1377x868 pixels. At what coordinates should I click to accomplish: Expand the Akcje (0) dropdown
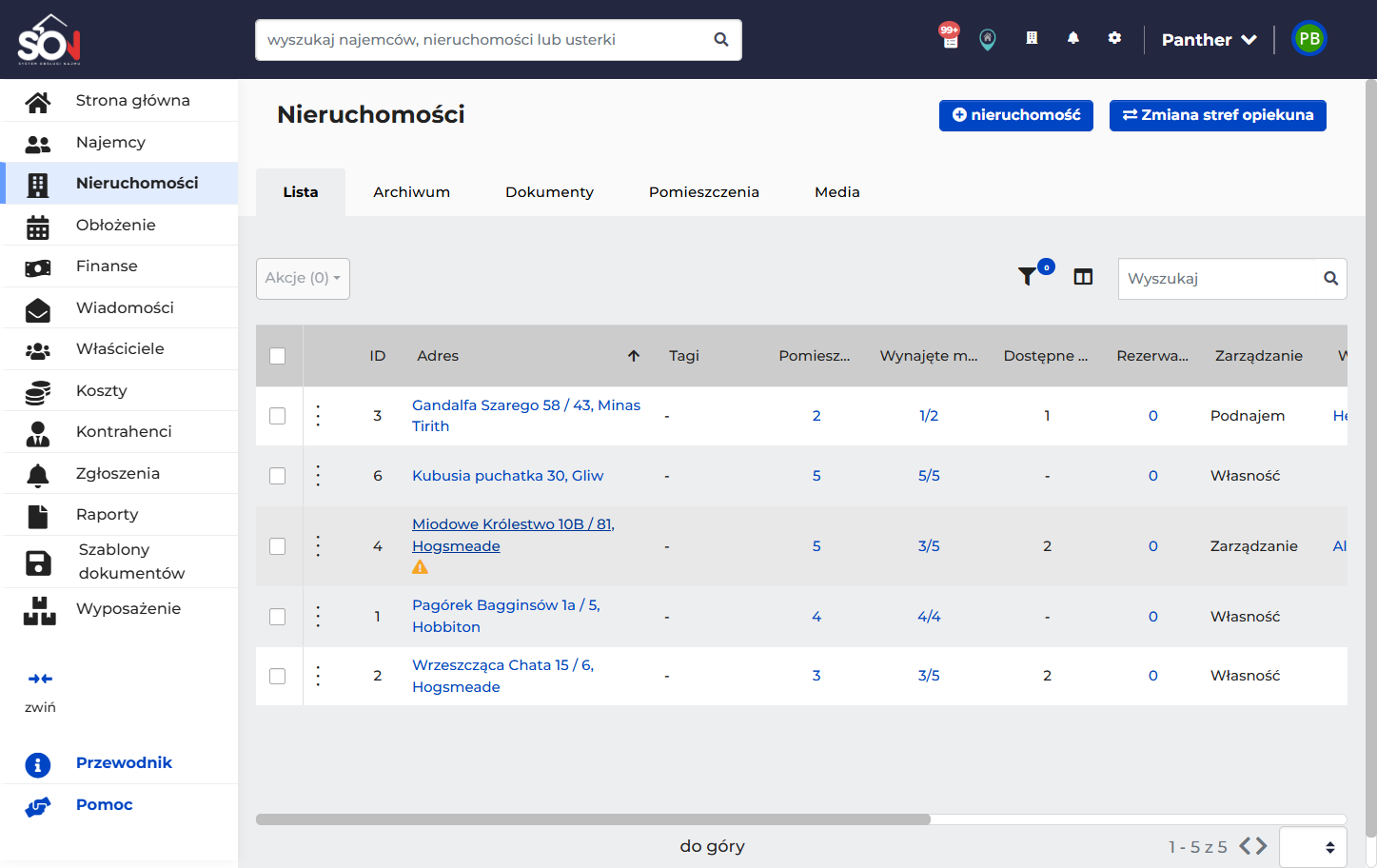click(303, 279)
